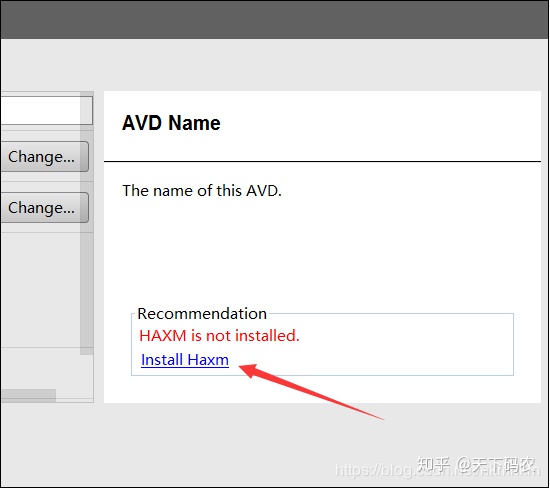Viewport: 550px width, 489px height.
Task: Click the upper Change... button
Action: (x=44, y=157)
